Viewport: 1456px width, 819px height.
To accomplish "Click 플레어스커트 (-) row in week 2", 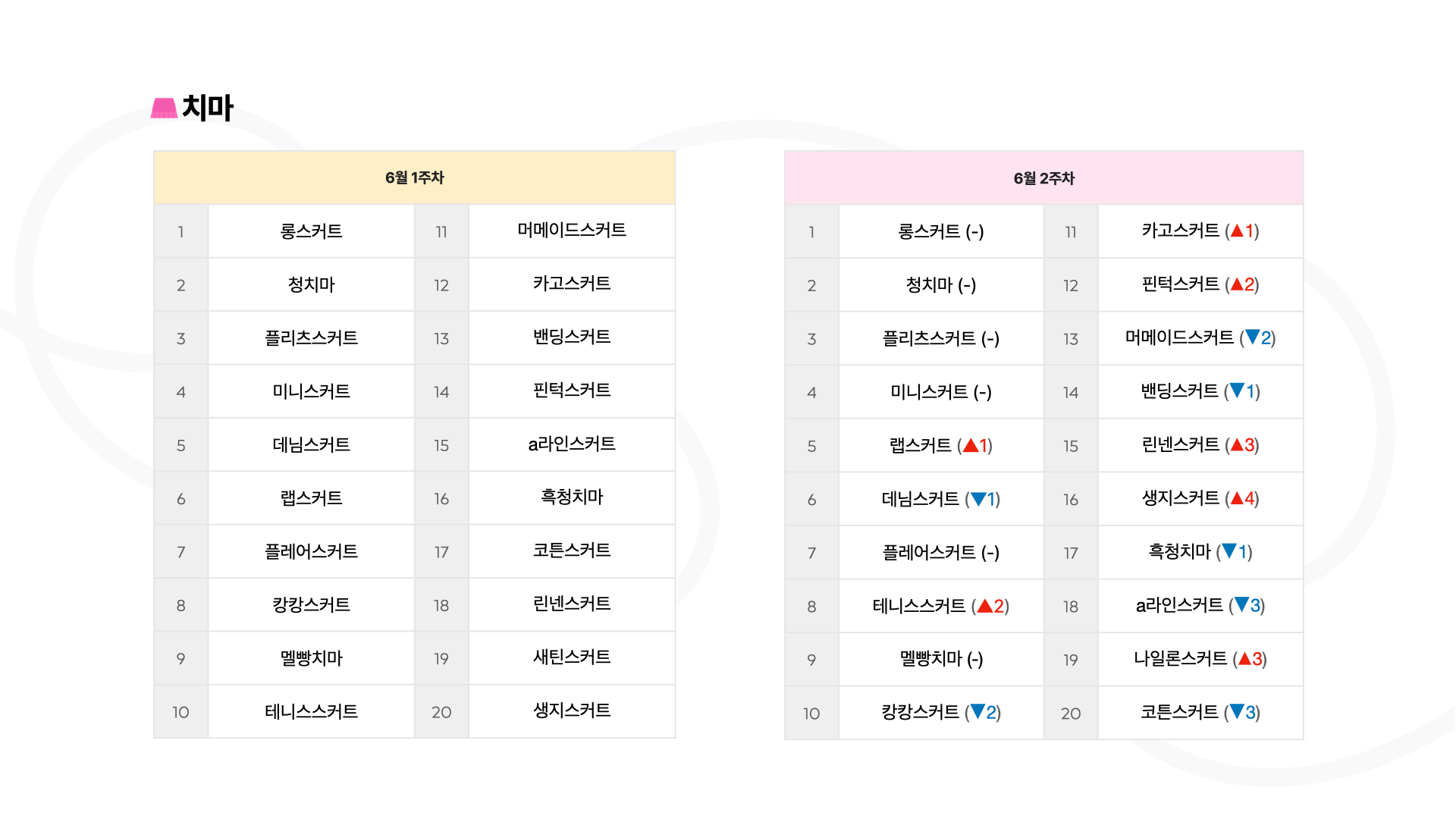I will point(941,552).
